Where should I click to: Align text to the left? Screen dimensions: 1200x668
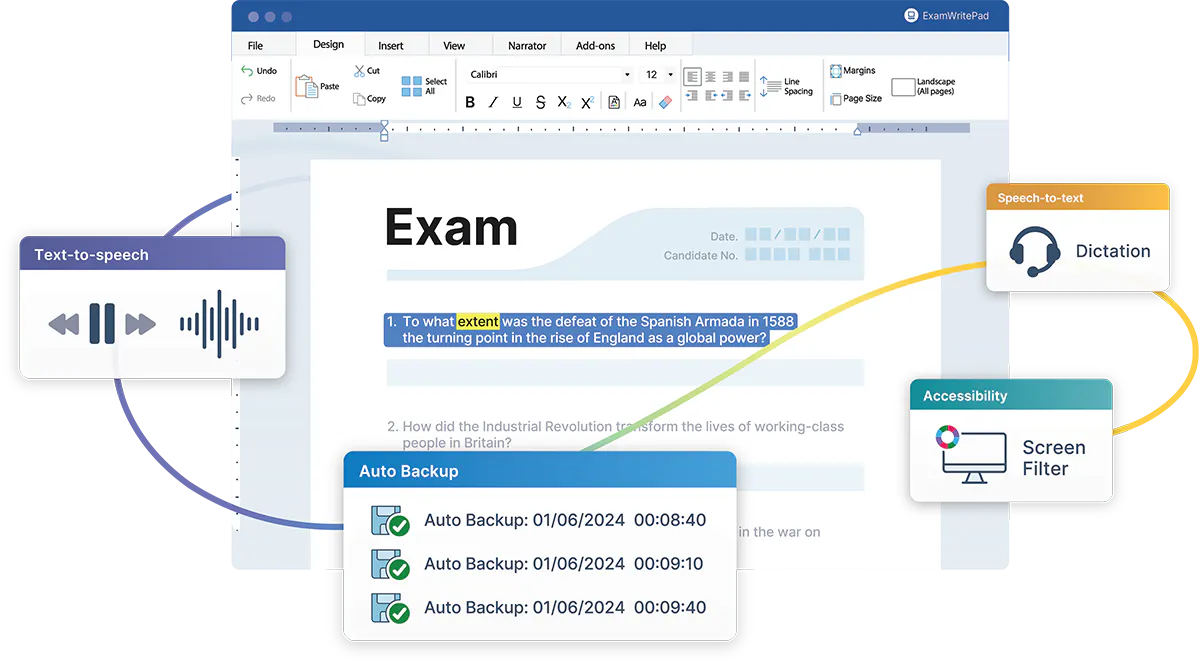[x=693, y=76]
